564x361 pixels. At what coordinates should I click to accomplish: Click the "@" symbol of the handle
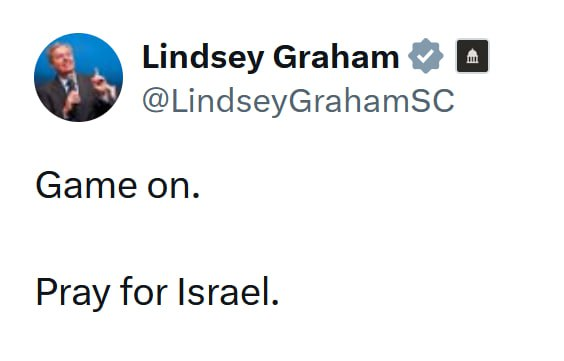[x=156, y=101]
